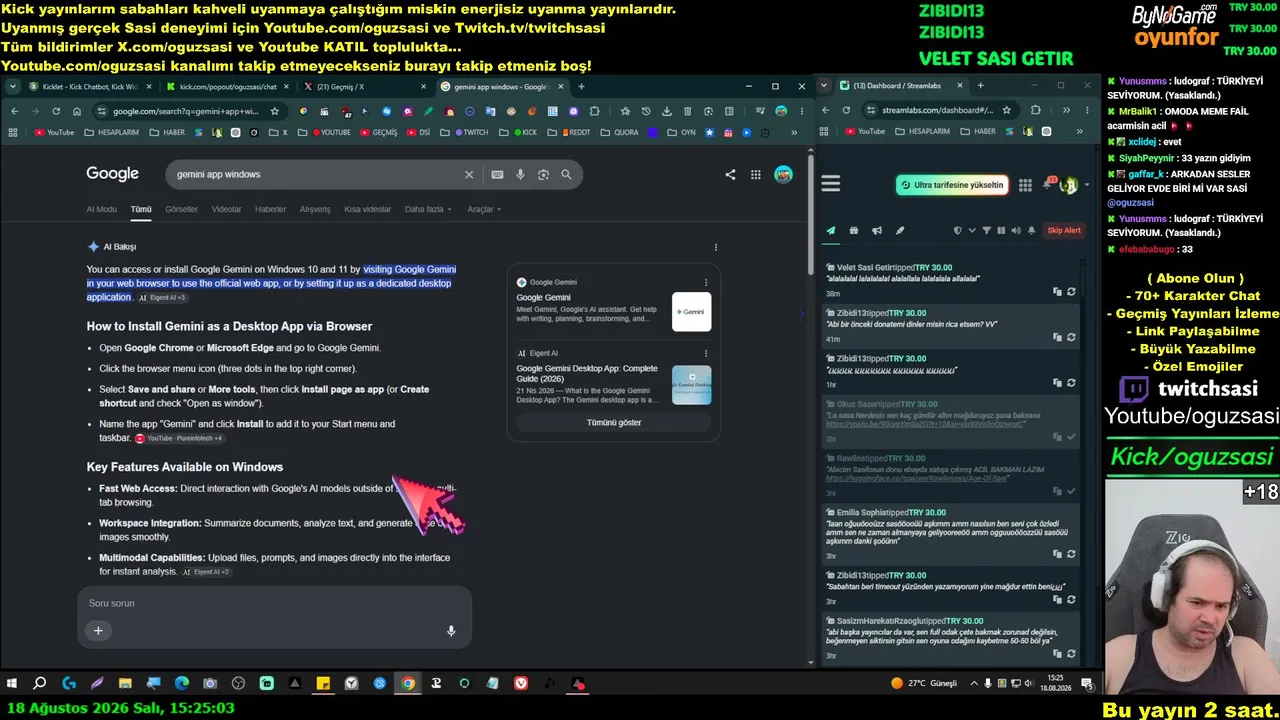
Task: Open the YouTube bookmark in the Google window
Action: pos(54,132)
